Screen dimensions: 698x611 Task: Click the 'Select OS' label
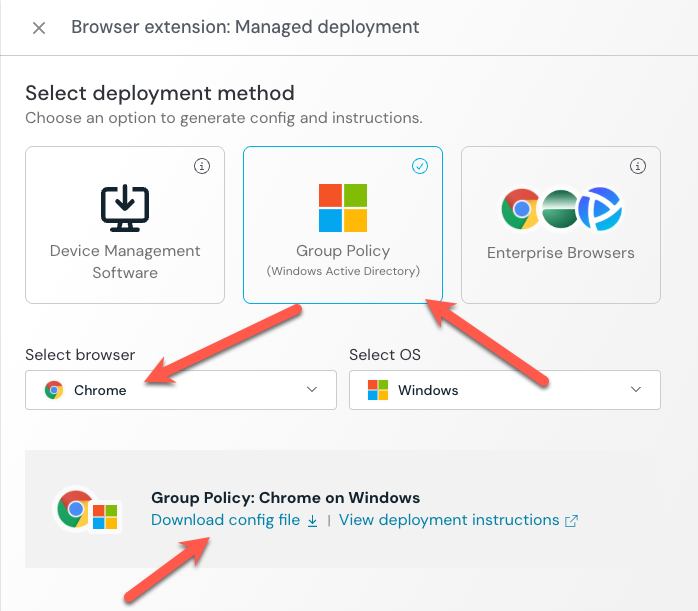[x=385, y=355]
